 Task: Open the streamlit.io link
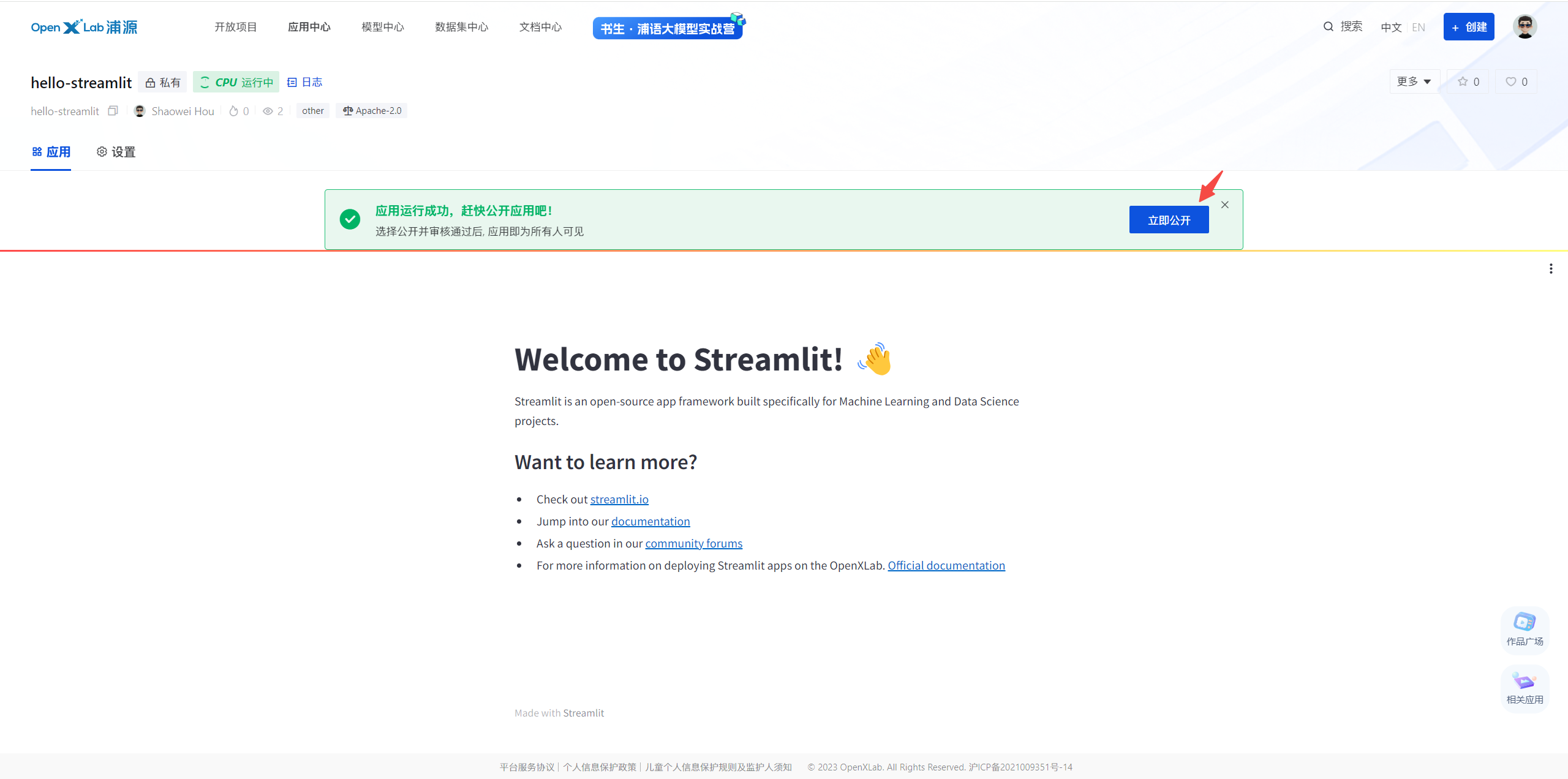pos(619,499)
